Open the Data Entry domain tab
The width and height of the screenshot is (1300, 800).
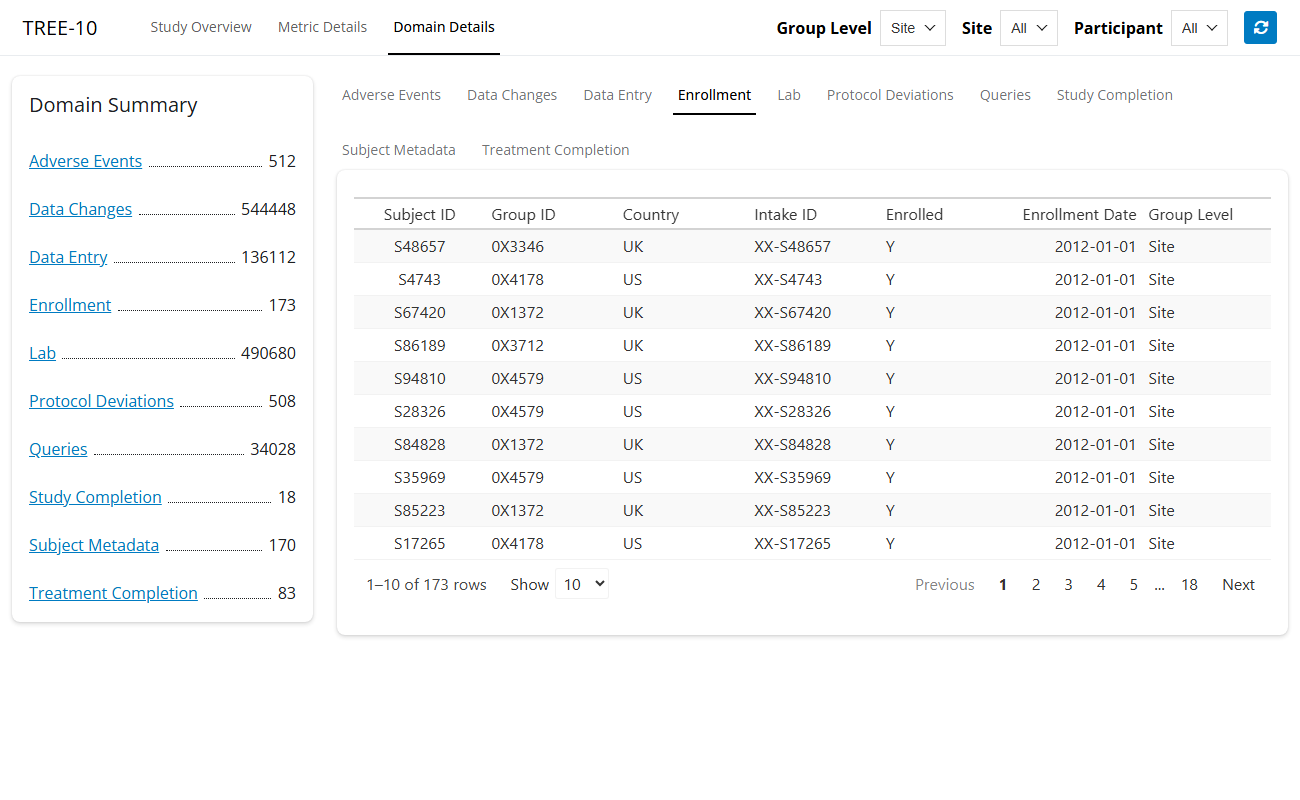point(618,95)
